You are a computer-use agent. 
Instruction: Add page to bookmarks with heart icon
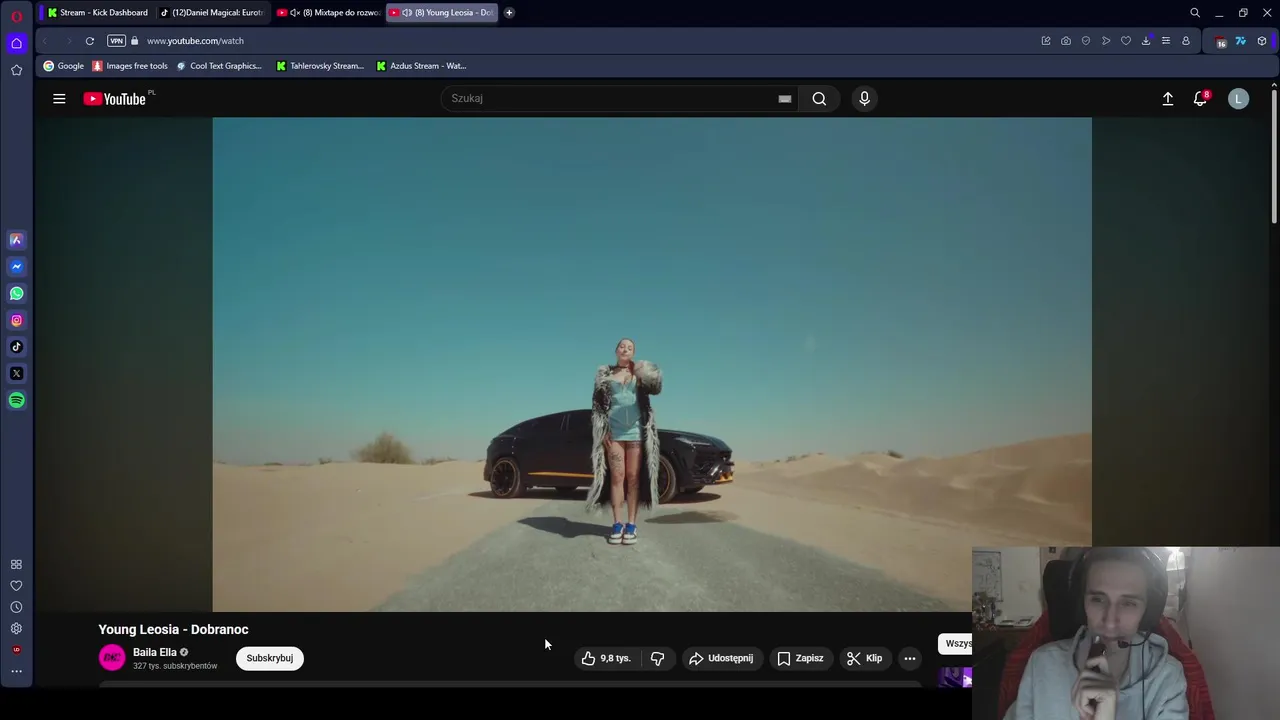(x=1126, y=41)
